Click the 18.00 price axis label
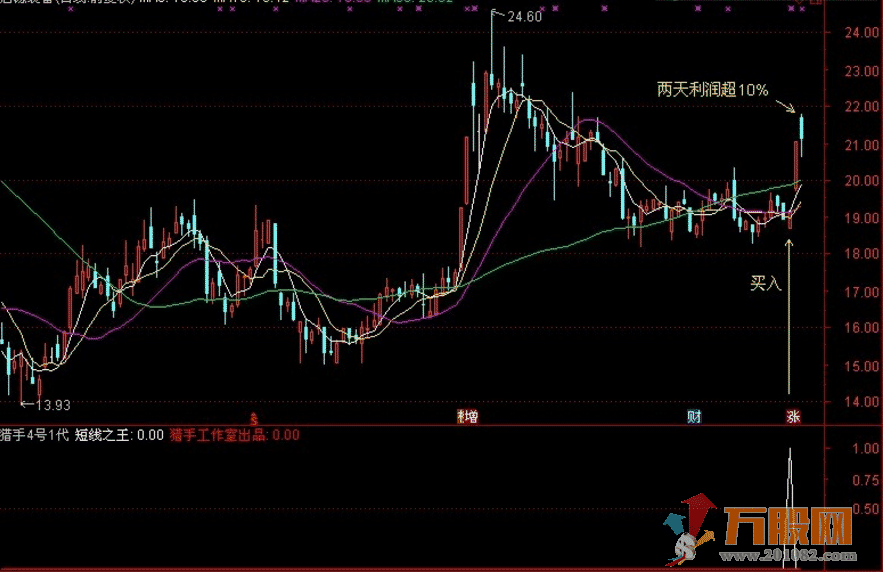The image size is (883, 572). point(861,253)
